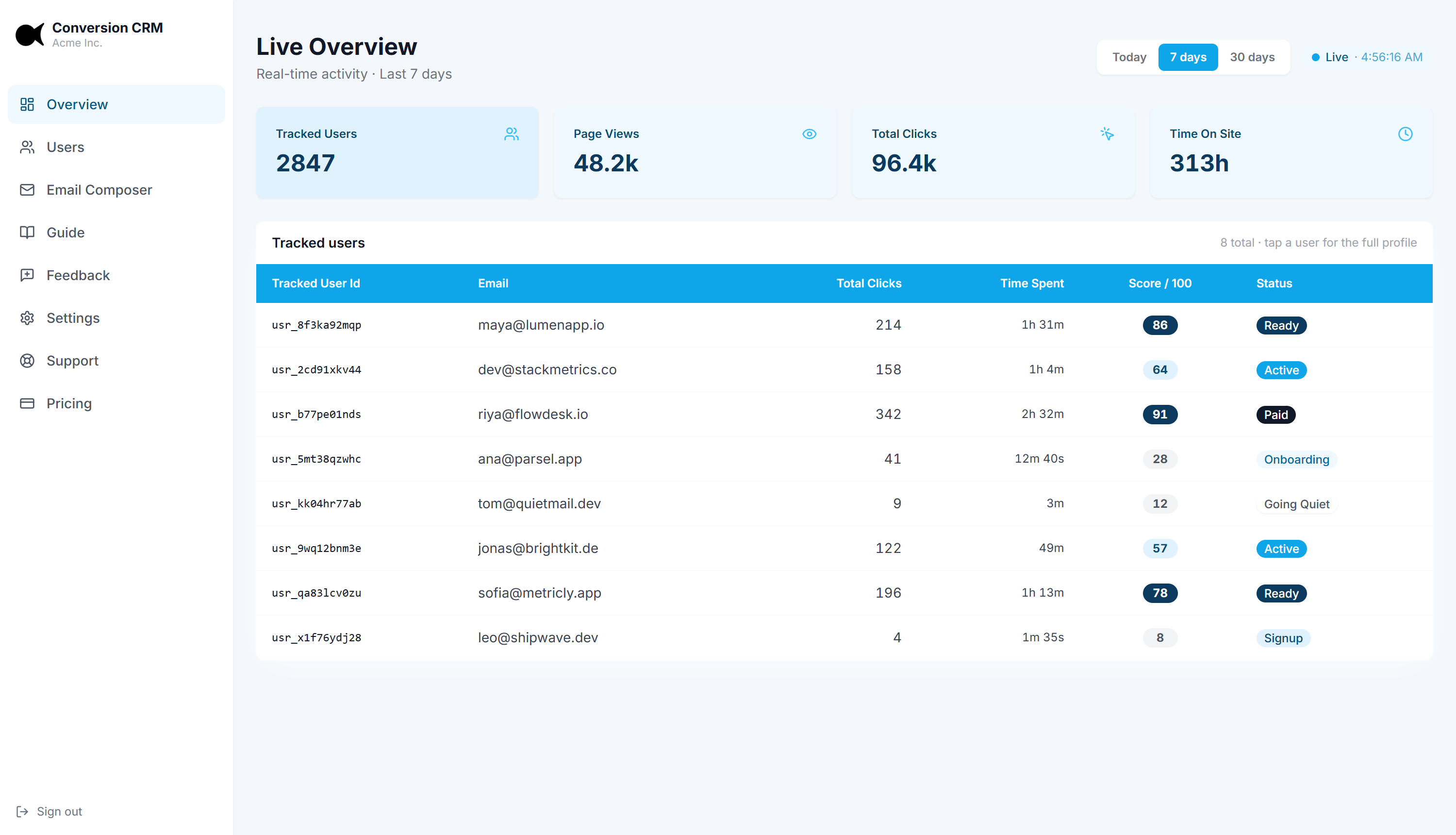Sort by Tracked User Id column header

316,284
